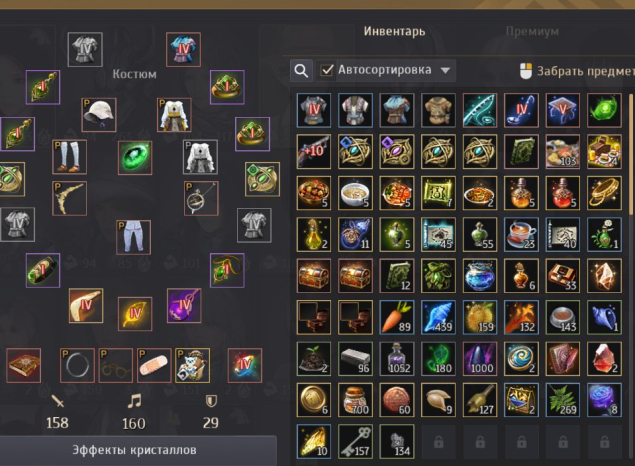
Task: Click the Забрать предмет mouse hint
Action: coord(577,71)
